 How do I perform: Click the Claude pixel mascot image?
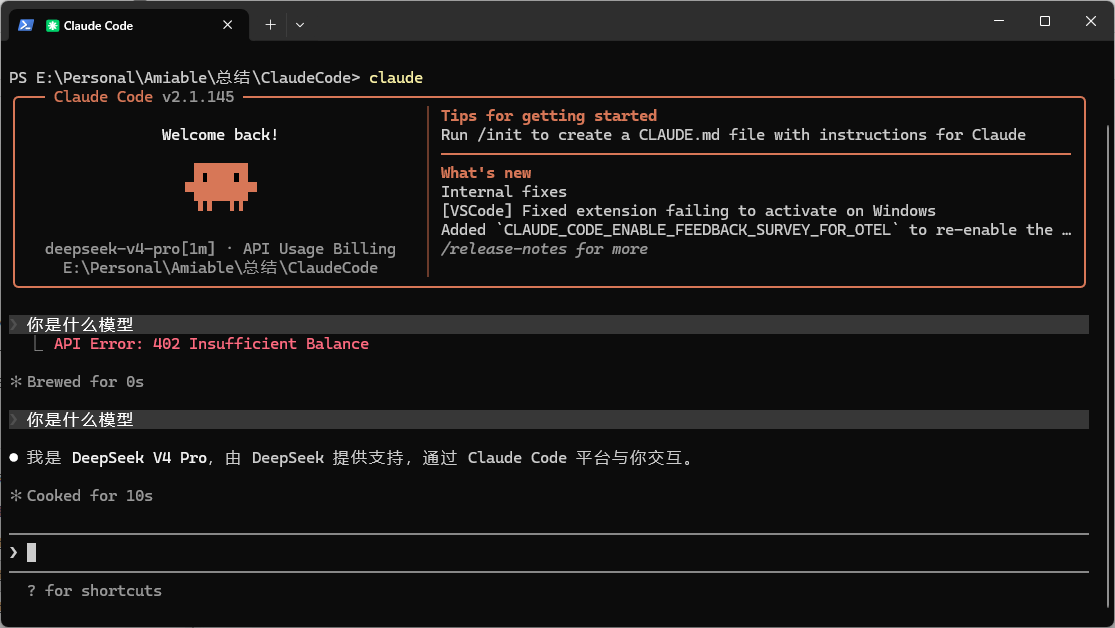pyautogui.click(x=220, y=187)
